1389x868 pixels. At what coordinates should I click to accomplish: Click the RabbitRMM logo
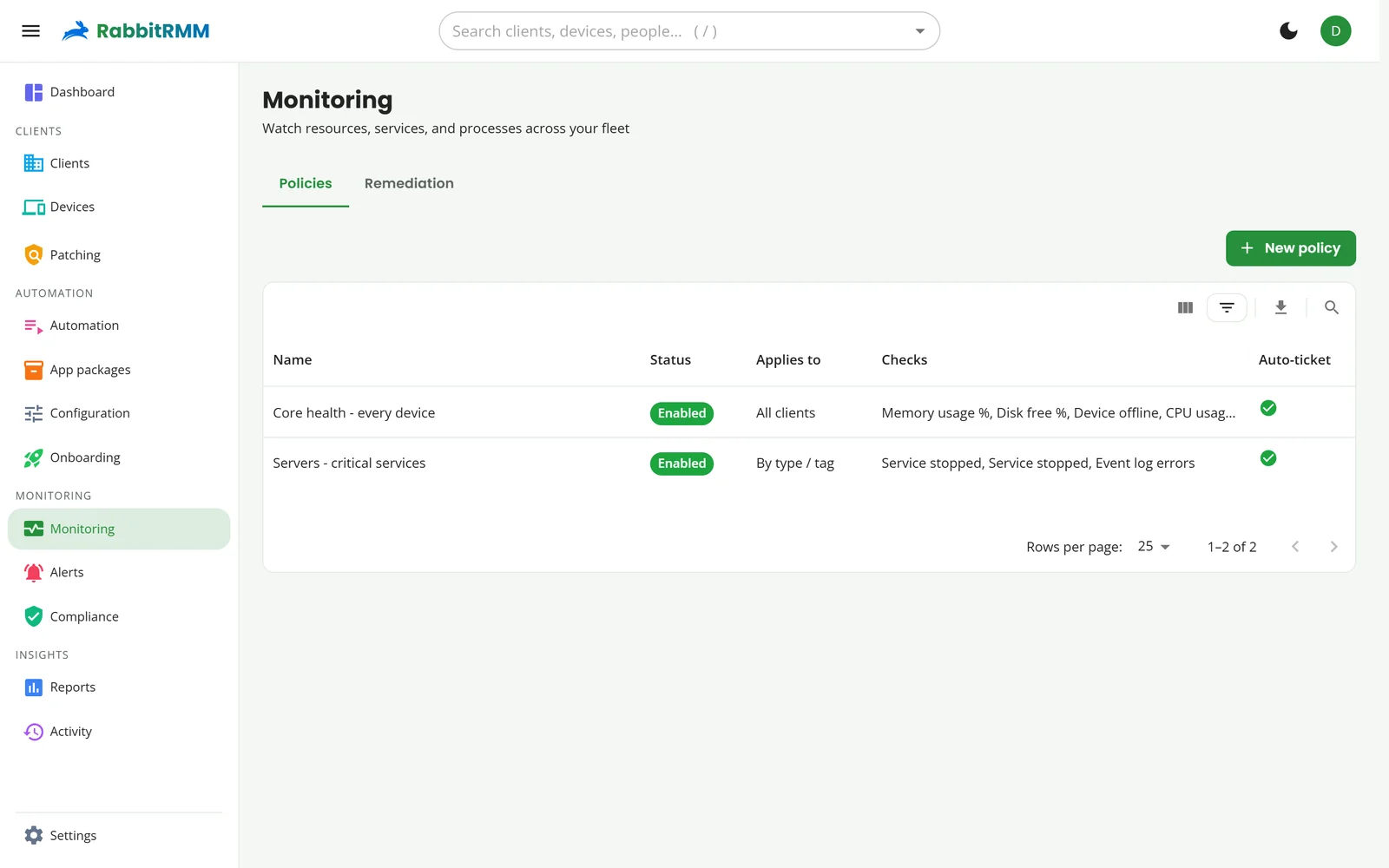pyautogui.click(x=135, y=31)
